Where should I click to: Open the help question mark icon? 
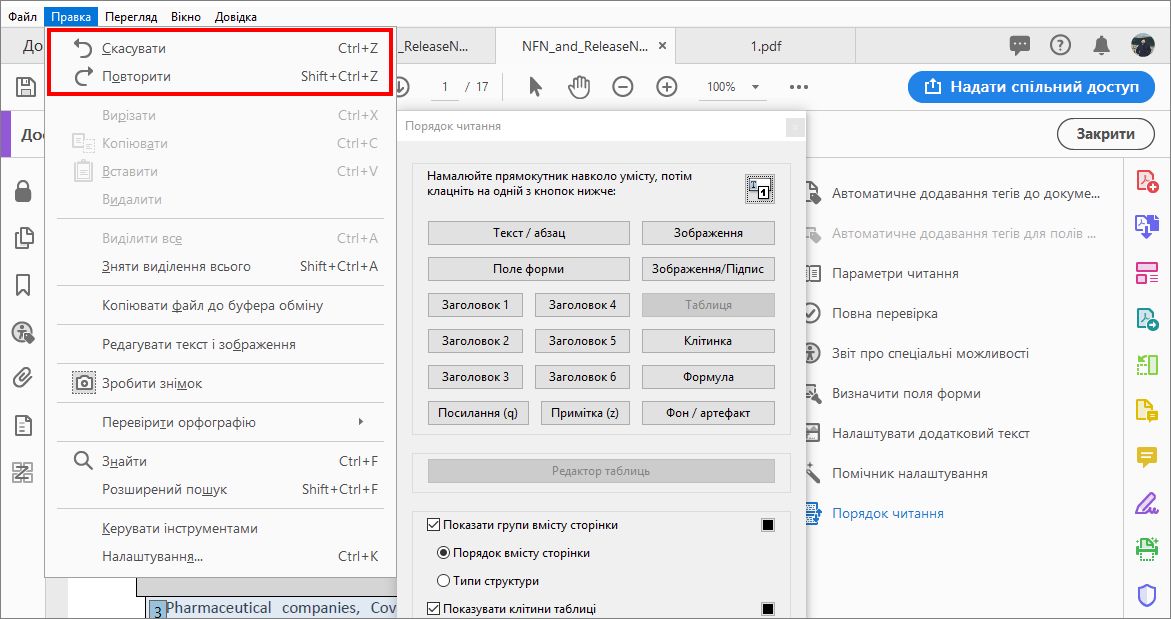(x=1060, y=46)
